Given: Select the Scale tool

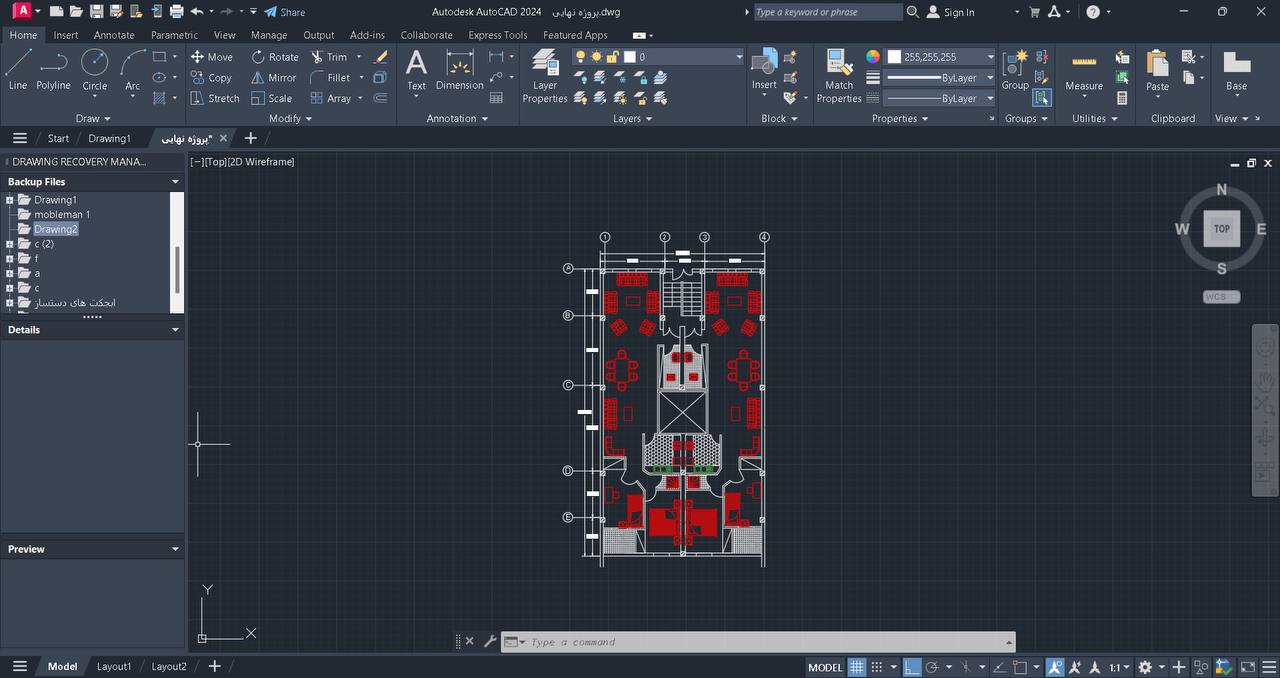Looking at the screenshot, I should (x=271, y=98).
